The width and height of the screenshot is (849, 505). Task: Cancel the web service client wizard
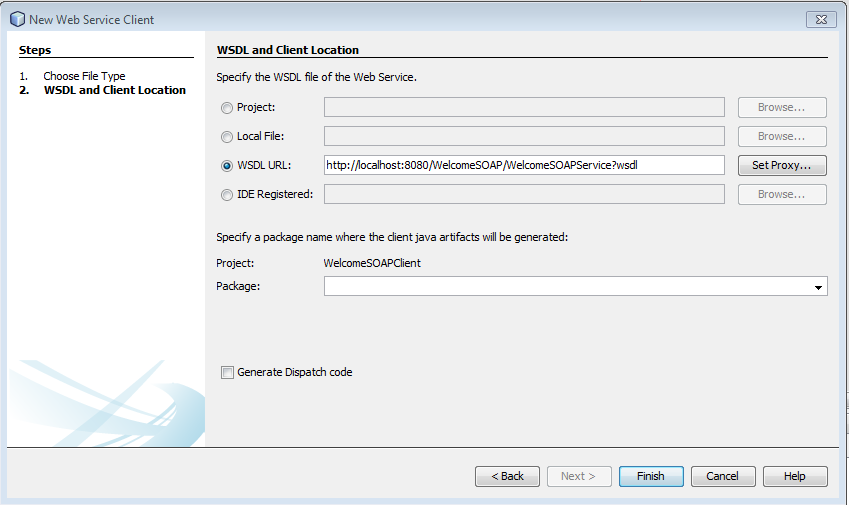723,476
